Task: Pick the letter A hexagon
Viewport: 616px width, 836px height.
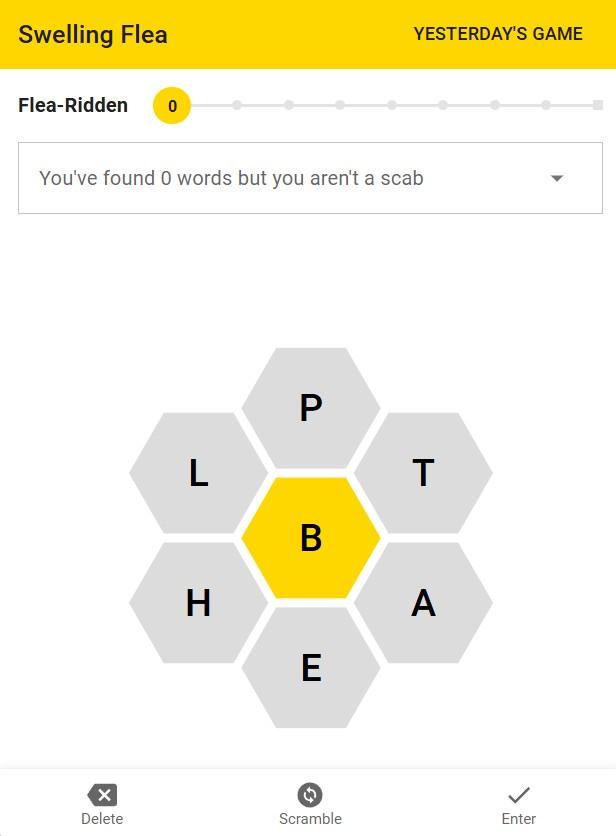Action: point(423,603)
